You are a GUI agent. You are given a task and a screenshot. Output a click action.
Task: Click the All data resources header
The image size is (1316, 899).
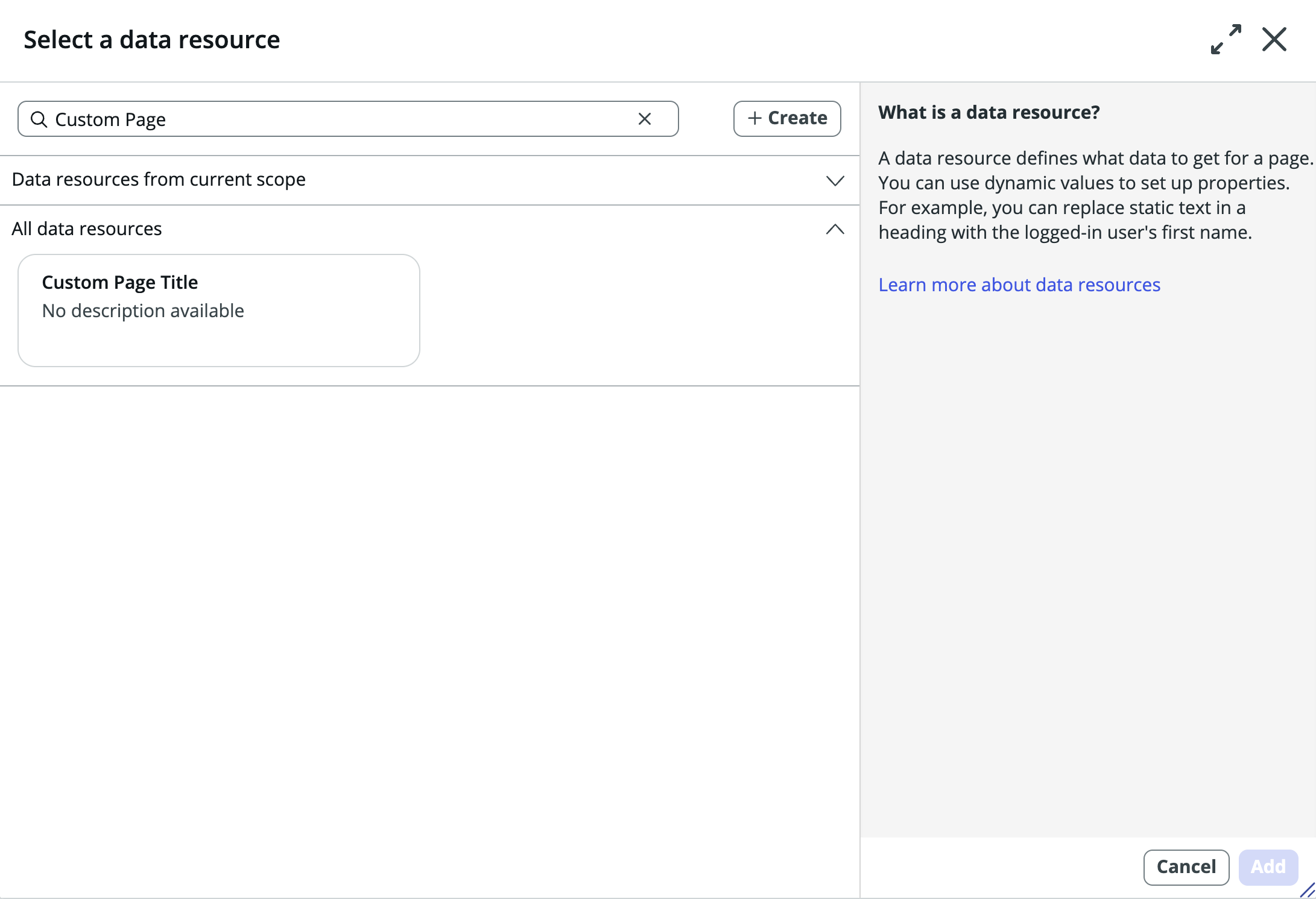[x=87, y=229]
